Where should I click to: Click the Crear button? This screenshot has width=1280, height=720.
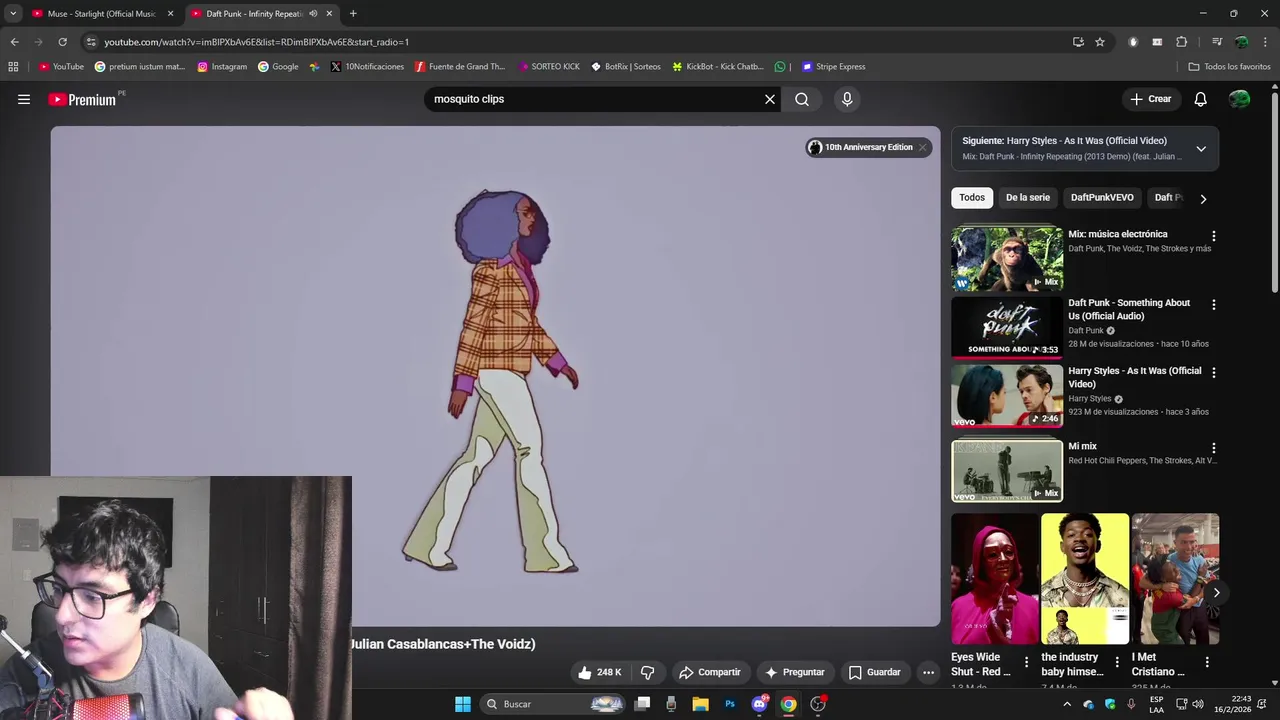click(1151, 99)
